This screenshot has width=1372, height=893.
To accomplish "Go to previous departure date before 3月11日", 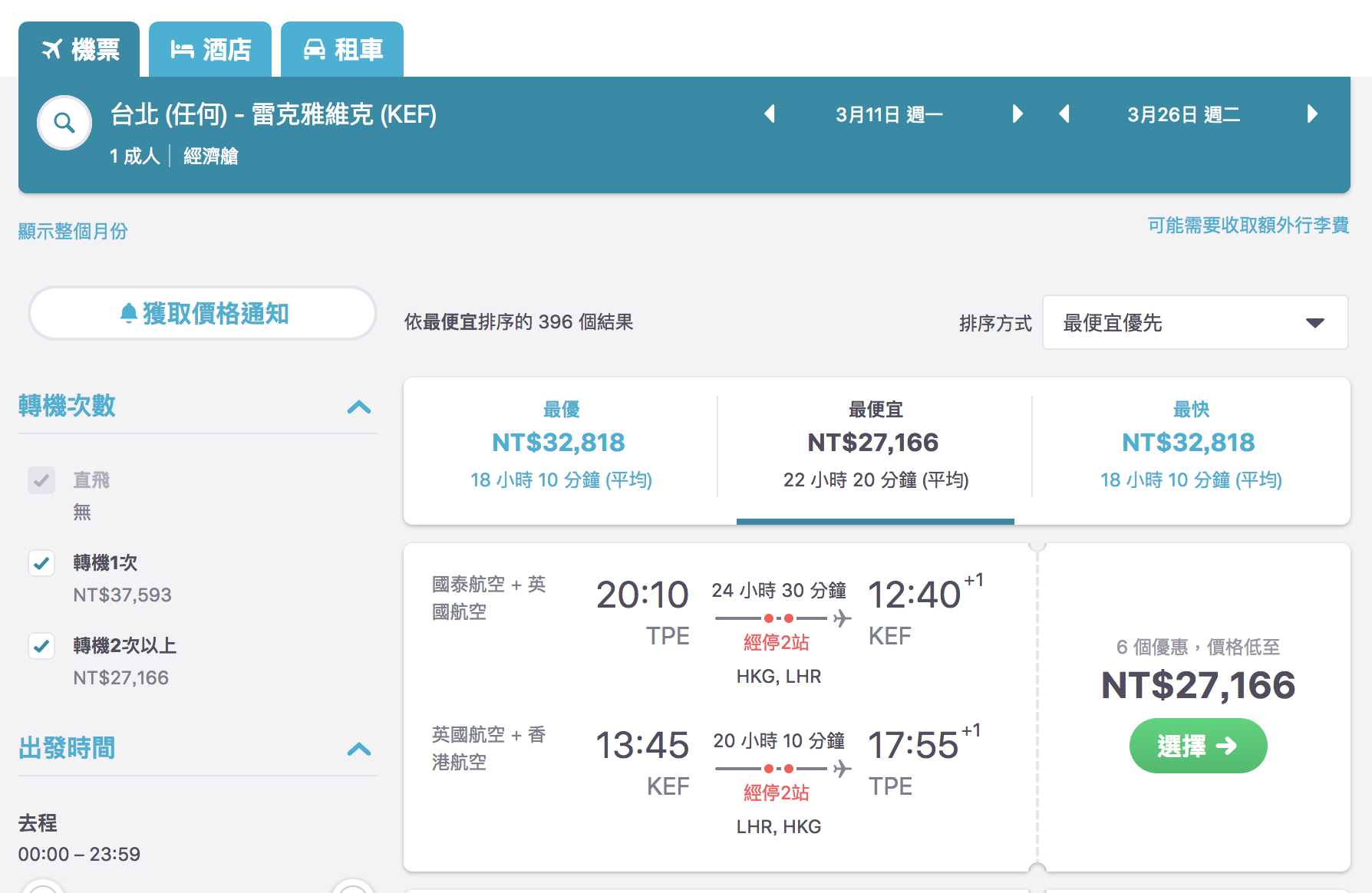I will coord(770,114).
